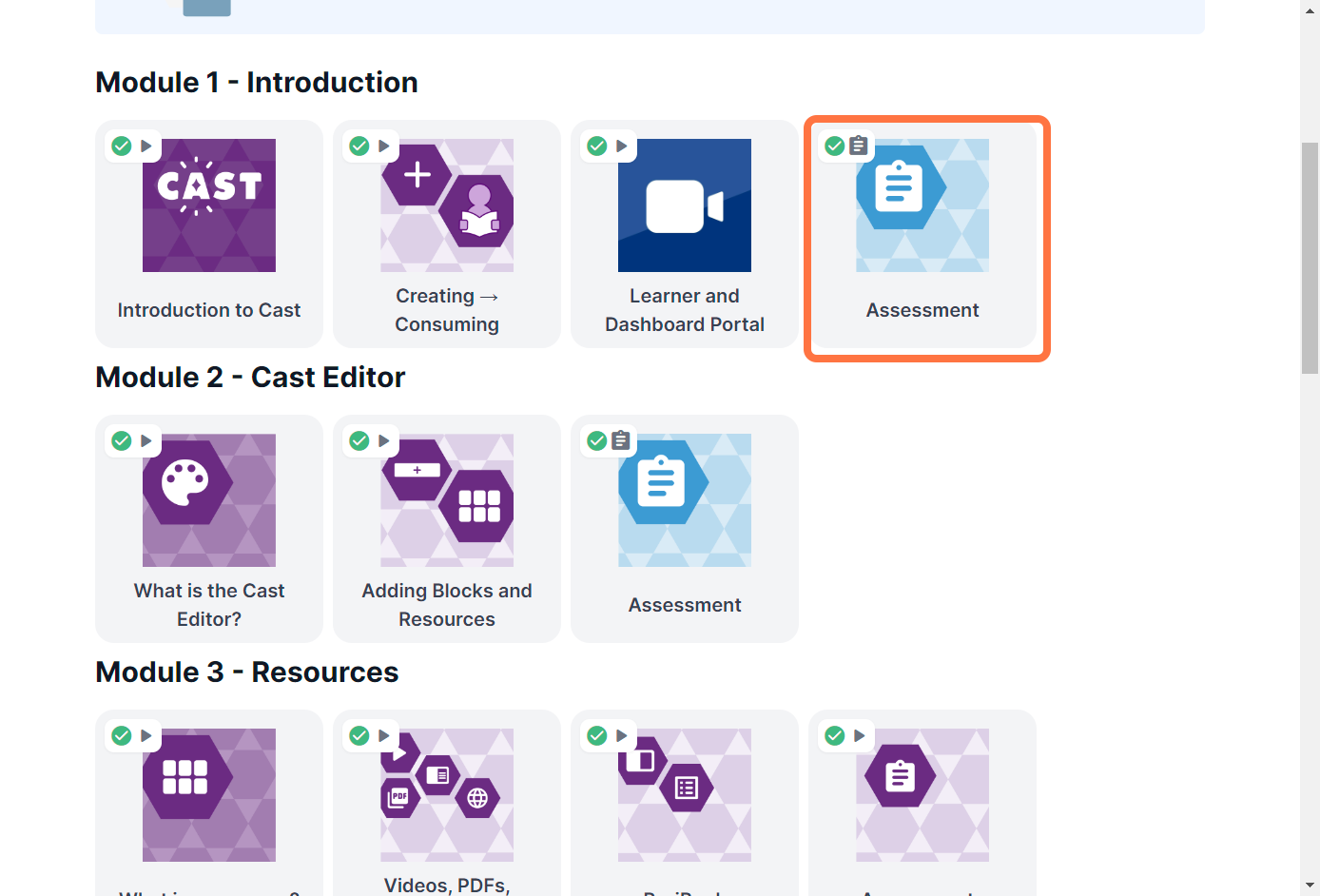
Task: Click green checkmark on What is the Cast Editor?
Action: (122, 440)
